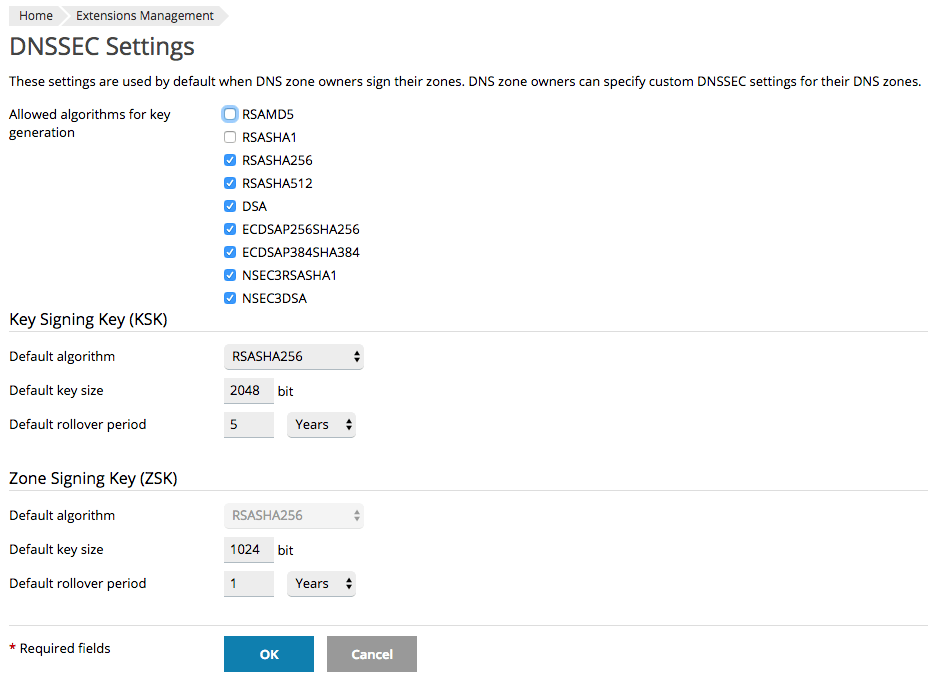The height and width of the screenshot is (684, 928).
Task: Select the ZSK rollover period input
Action: click(248, 583)
